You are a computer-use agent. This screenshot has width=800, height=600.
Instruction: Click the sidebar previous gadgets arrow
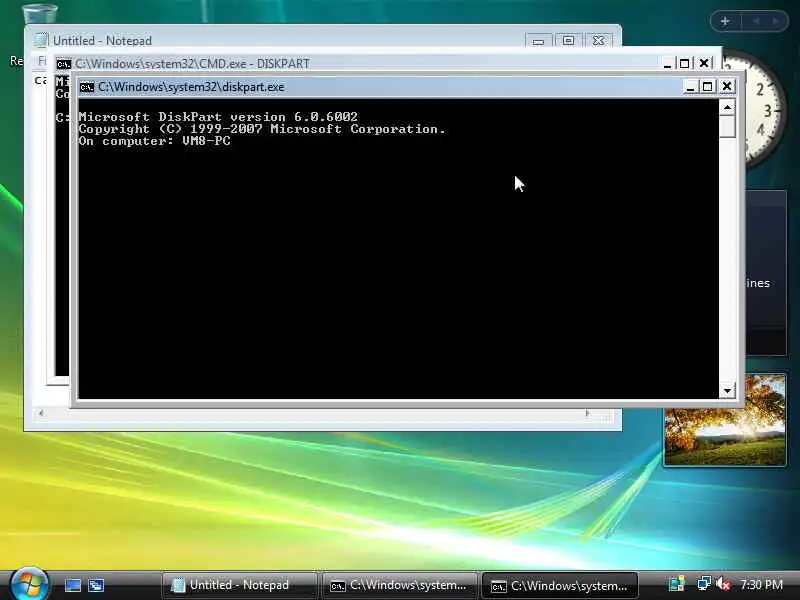click(757, 21)
